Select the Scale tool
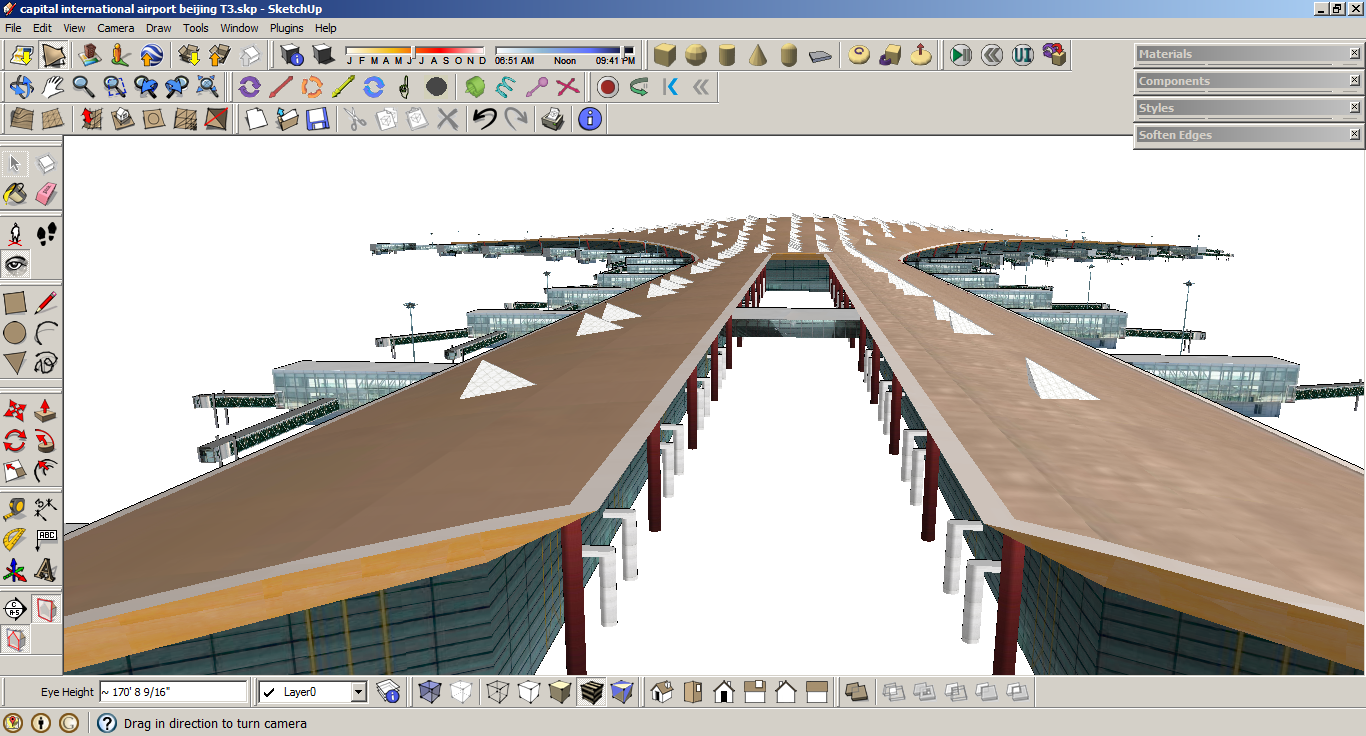The height and width of the screenshot is (736, 1366). click(15, 470)
